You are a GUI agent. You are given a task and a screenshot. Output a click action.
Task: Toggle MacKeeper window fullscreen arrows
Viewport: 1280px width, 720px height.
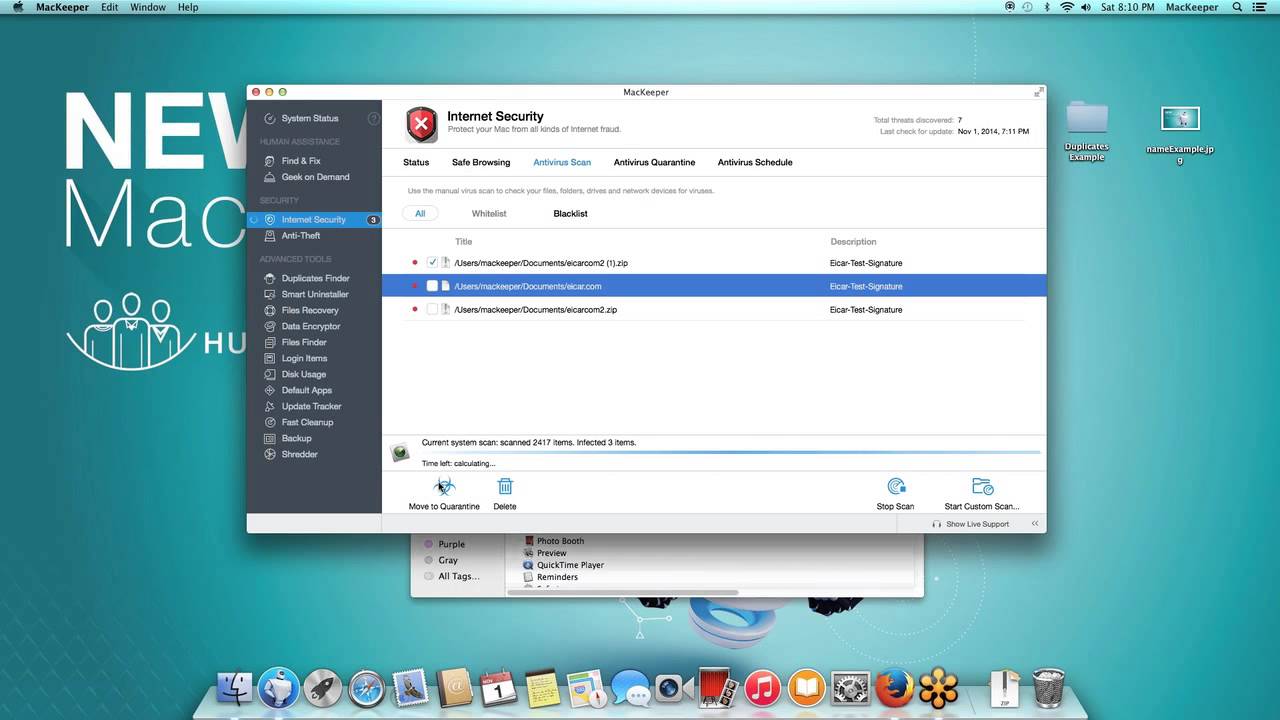tap(1038, 92)
